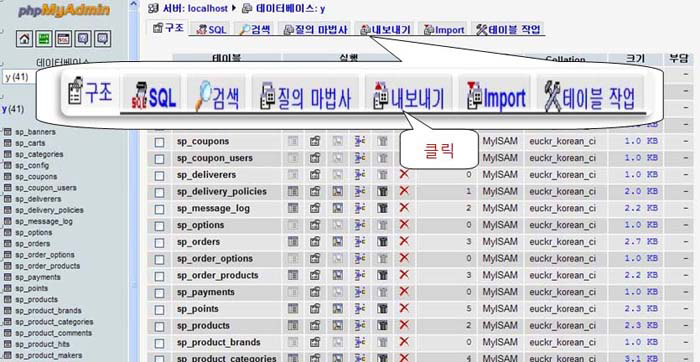Viewport: 700px width, 362px height.
Task: Open sp_categories in the sidebar table list
Action: pyautogui.click(x=39, y=154)
